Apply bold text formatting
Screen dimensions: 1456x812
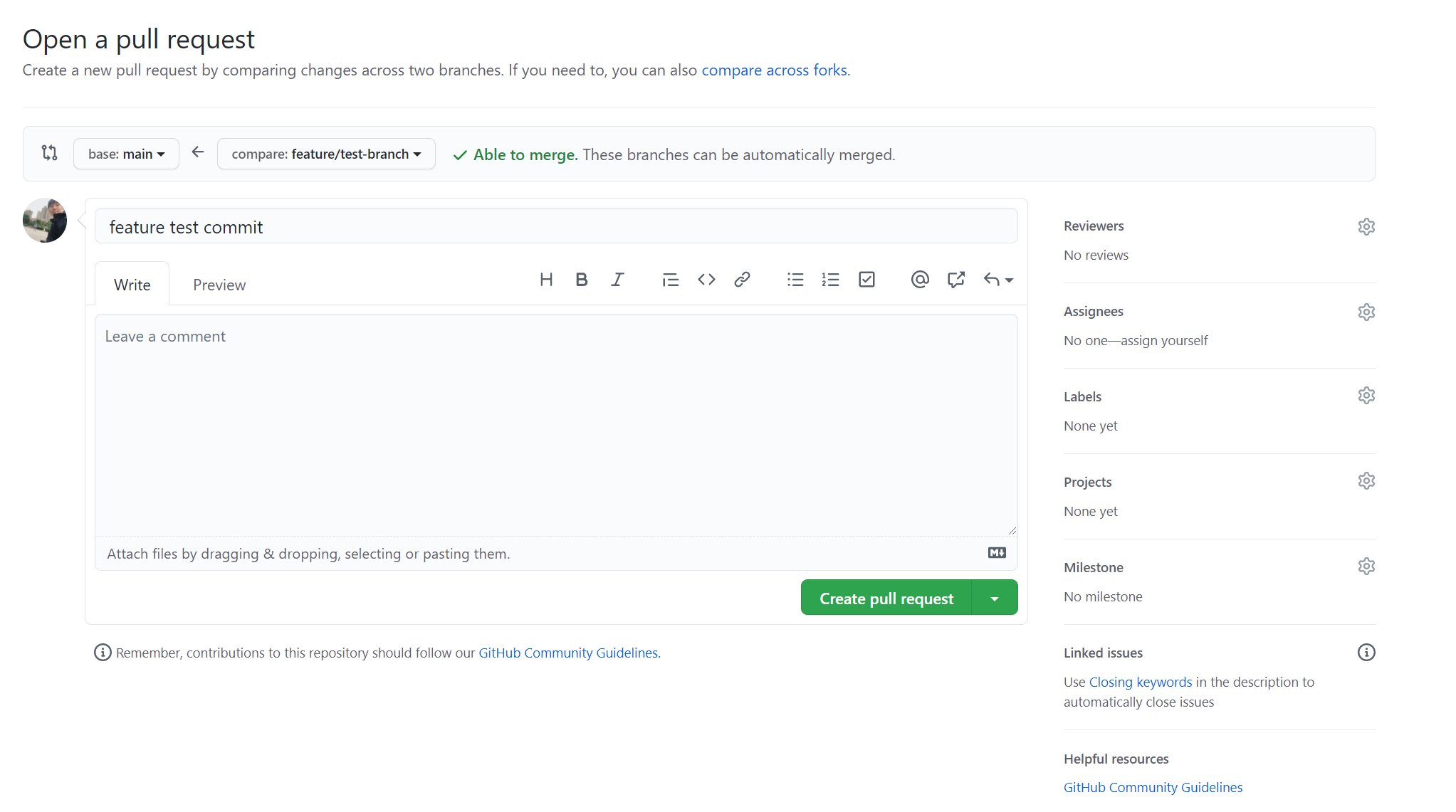[x=582, y=280]
